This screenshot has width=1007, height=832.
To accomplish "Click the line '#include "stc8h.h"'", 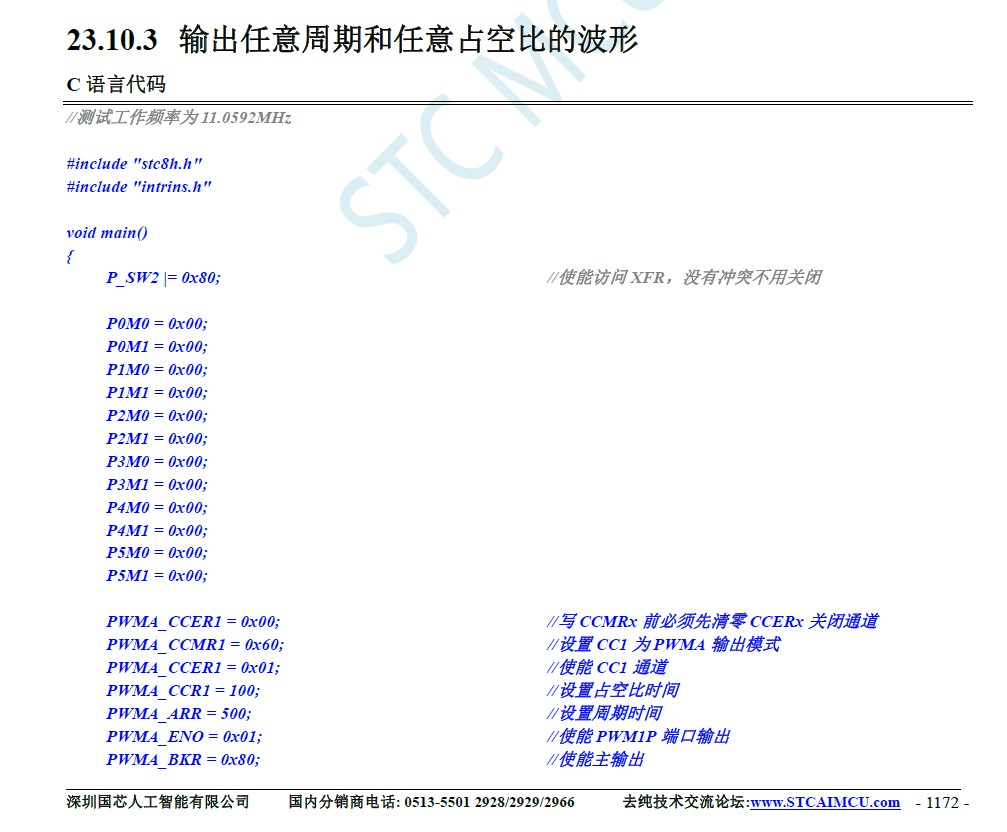I will click(x=134, y=164).
